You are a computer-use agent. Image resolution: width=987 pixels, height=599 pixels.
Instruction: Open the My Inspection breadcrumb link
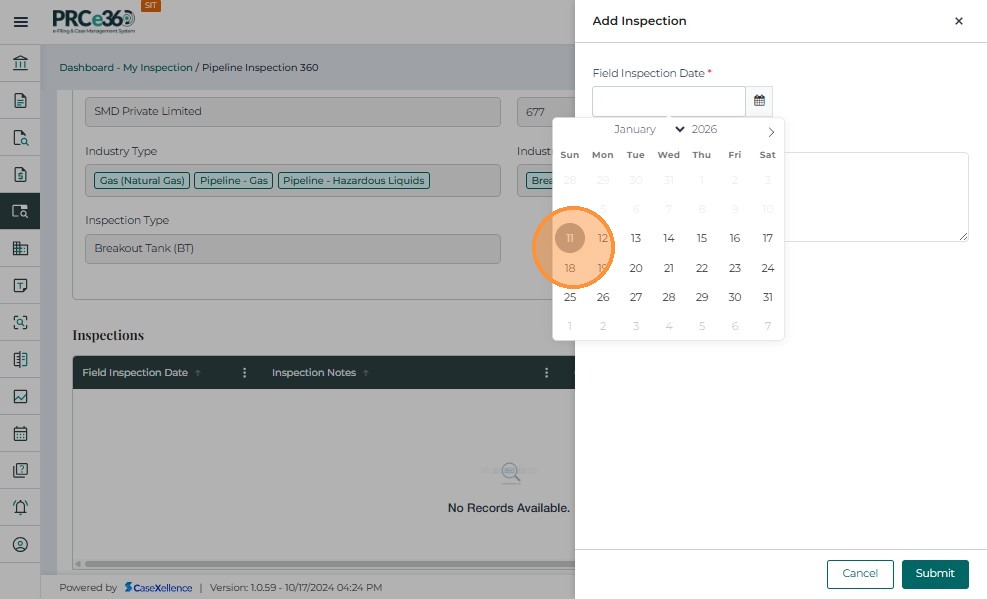pyautogui.click(x=157, y=67)
